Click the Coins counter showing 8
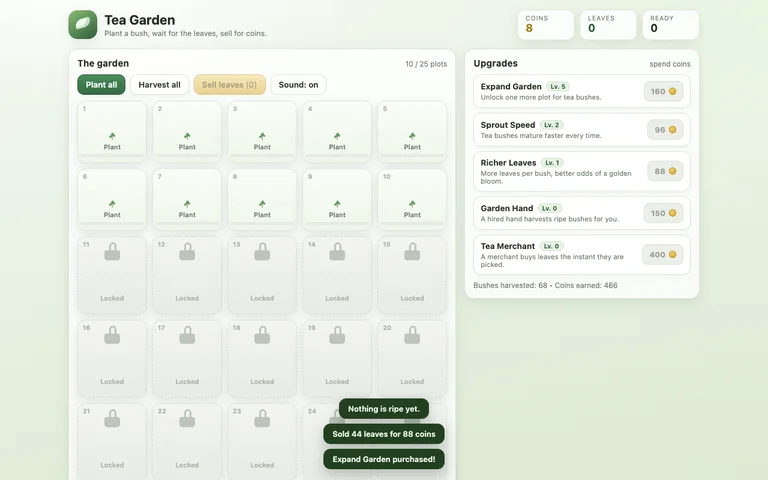This screenshot has width=768, height=480. pos(546,24)
